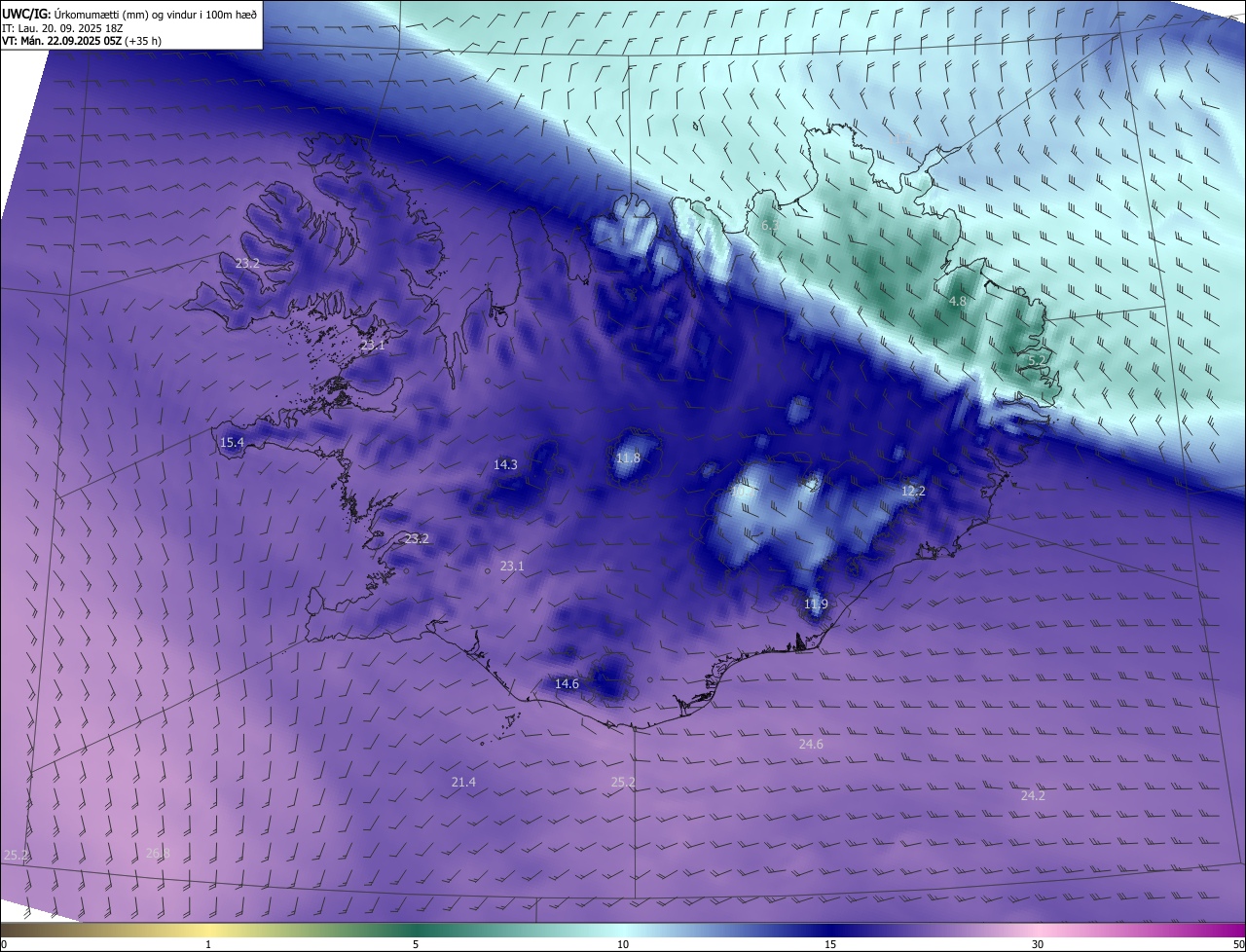The height and width of the screenshot is (952, 1246).
Task: Click the 24.6 value over the sea
Action: (x=811, y=745)
